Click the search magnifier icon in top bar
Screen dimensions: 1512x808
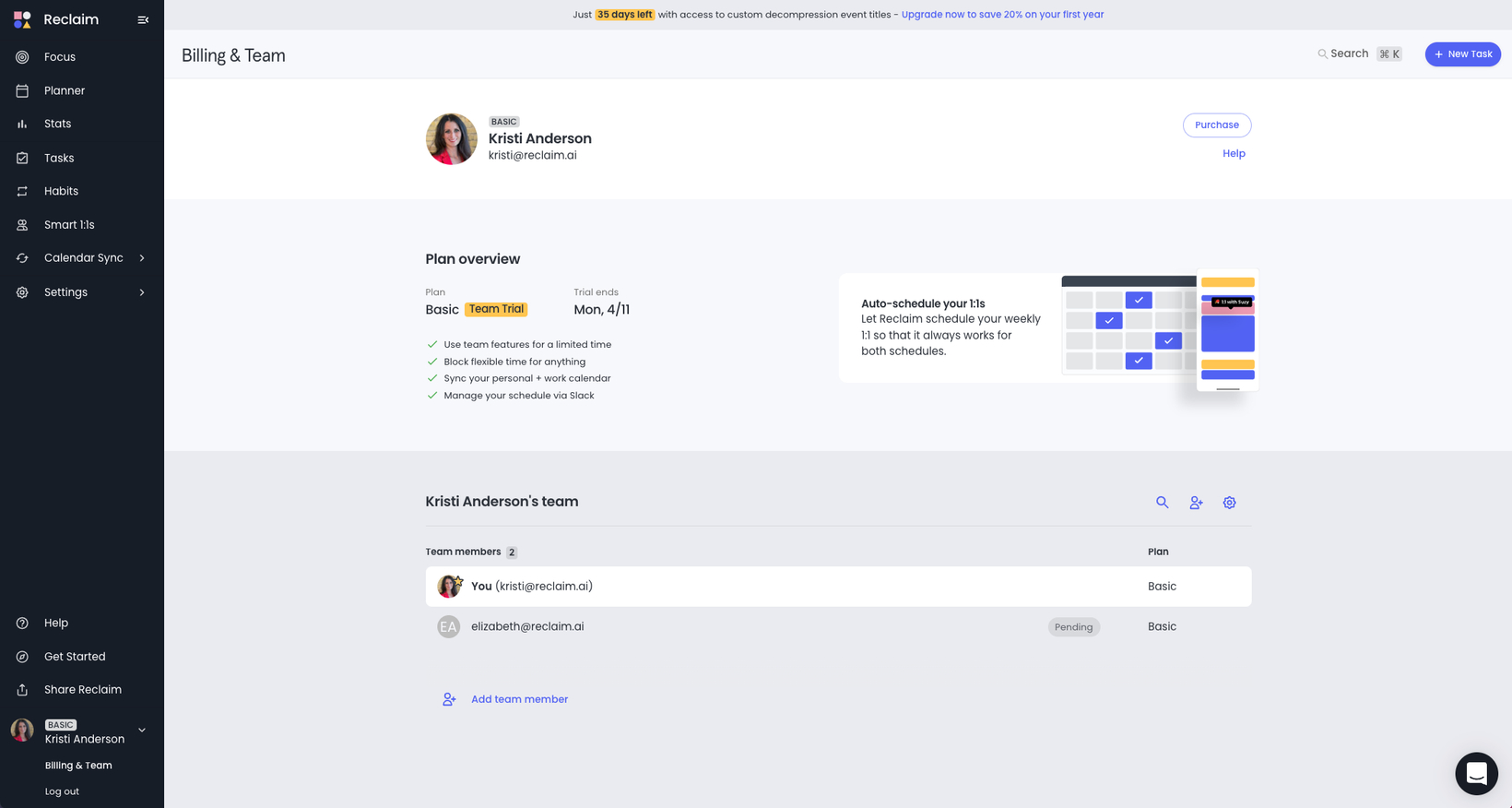[1322, 54]
